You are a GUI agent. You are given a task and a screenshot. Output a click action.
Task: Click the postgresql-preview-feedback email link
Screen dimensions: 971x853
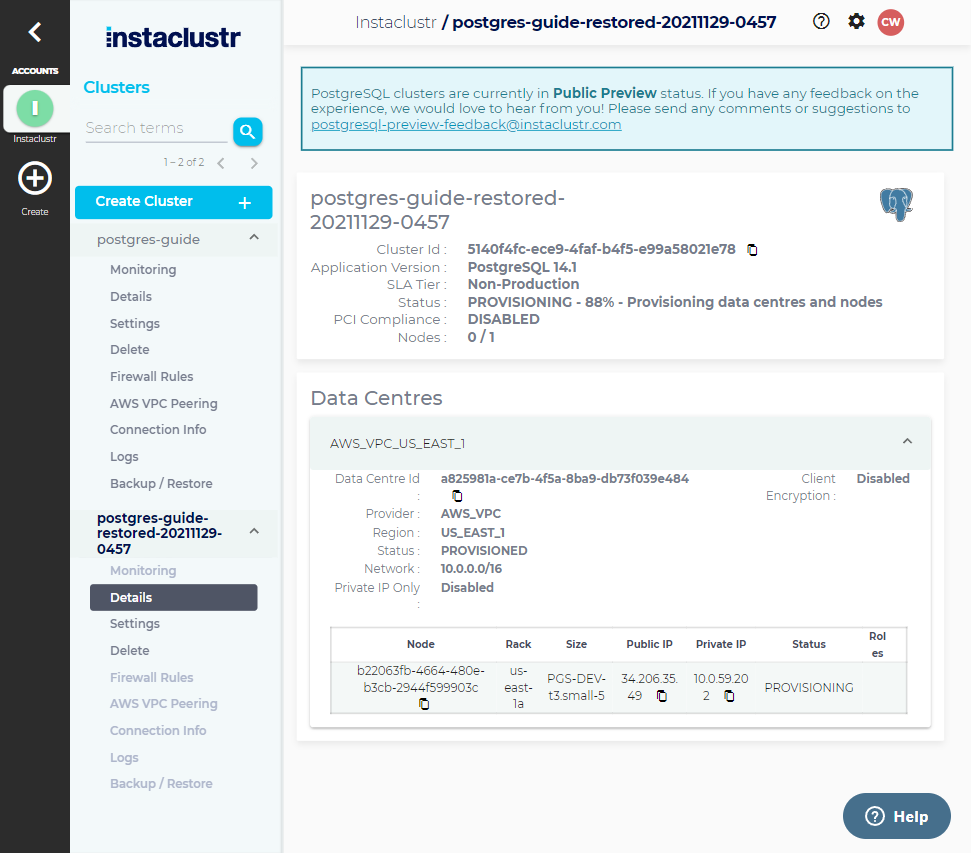coord(466,125)
